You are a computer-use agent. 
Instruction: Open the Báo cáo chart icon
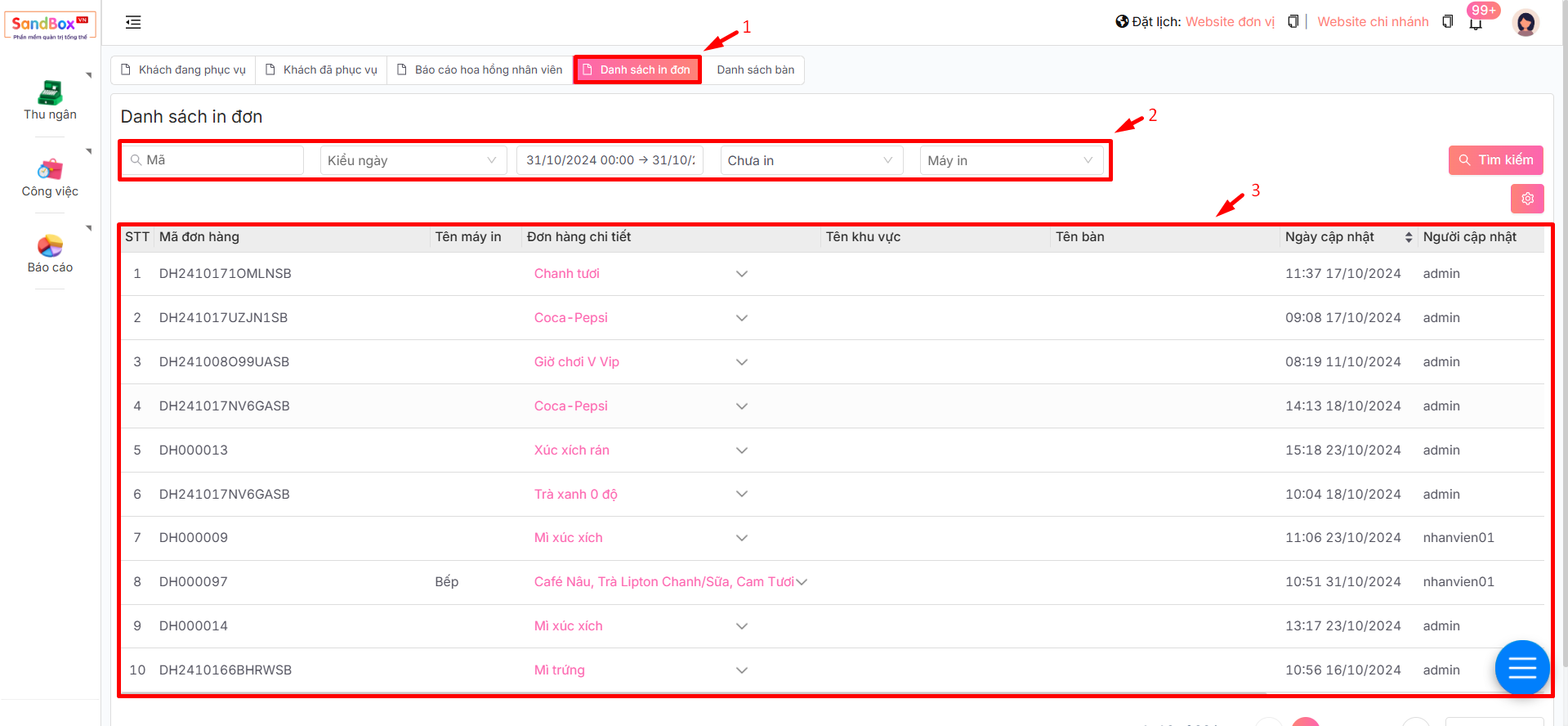(50, 246)
